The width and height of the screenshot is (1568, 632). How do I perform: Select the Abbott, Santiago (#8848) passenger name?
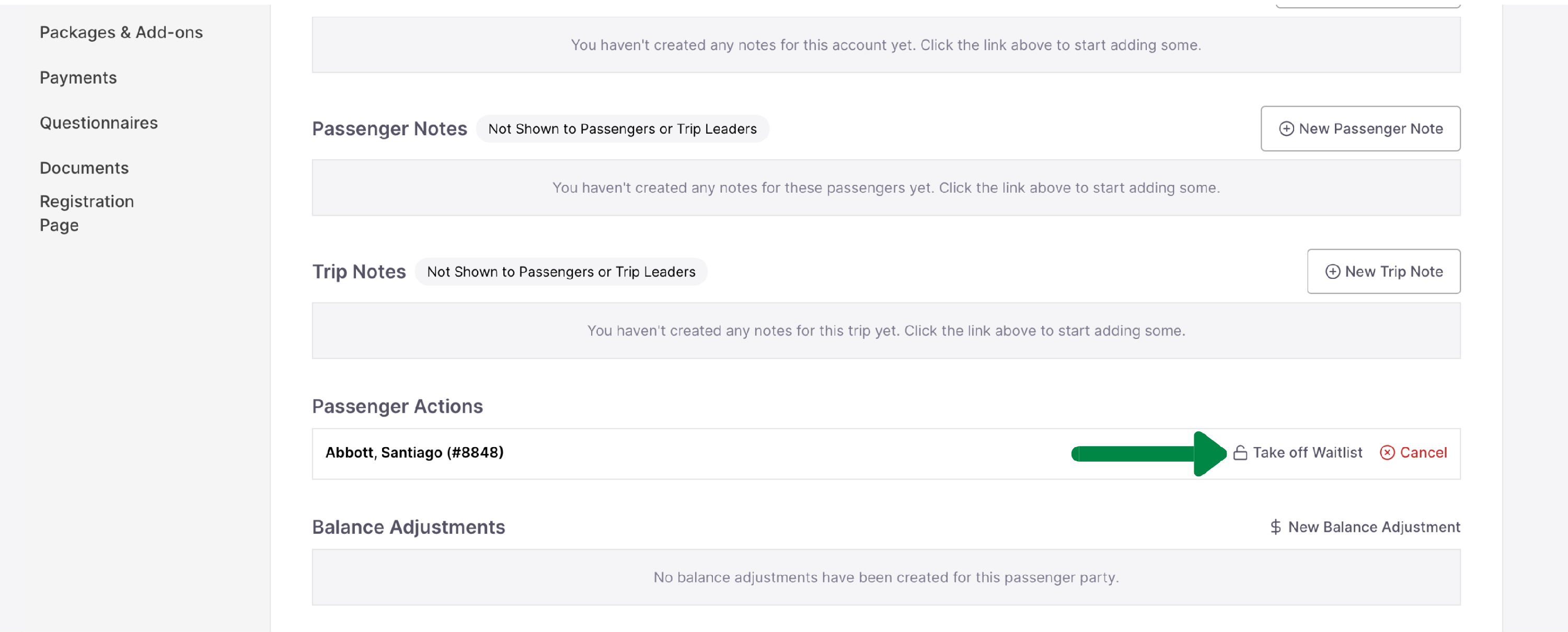414,453
